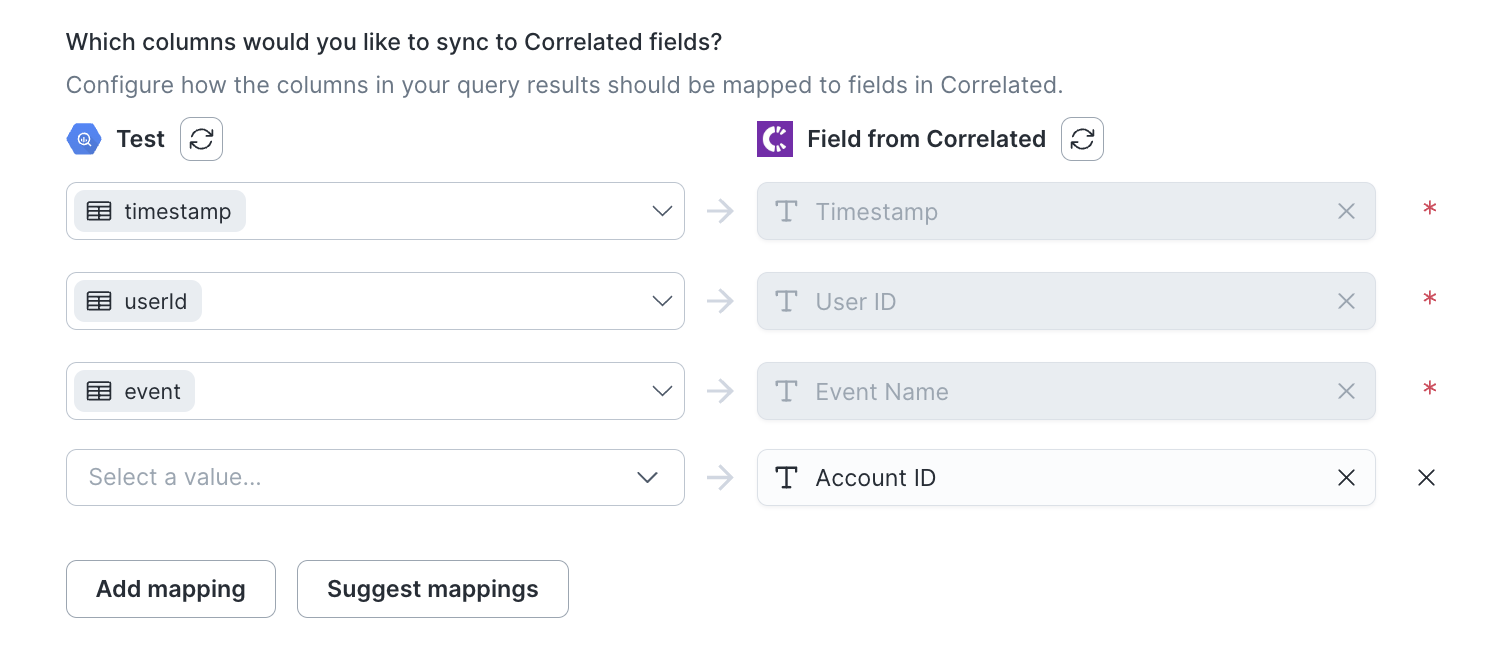Click the Suggest mappings button
This screenshot has height=656, width=1504.
432,589
